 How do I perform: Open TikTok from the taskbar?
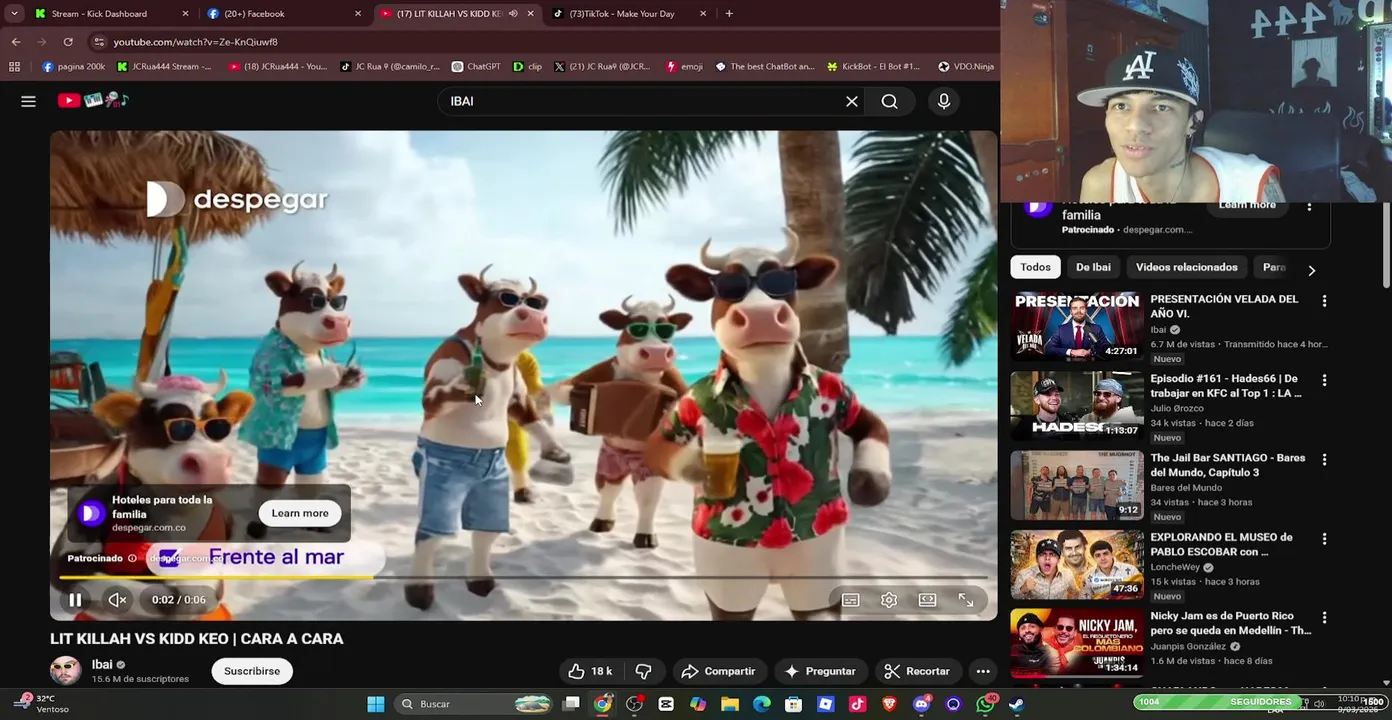click(857, 704)
